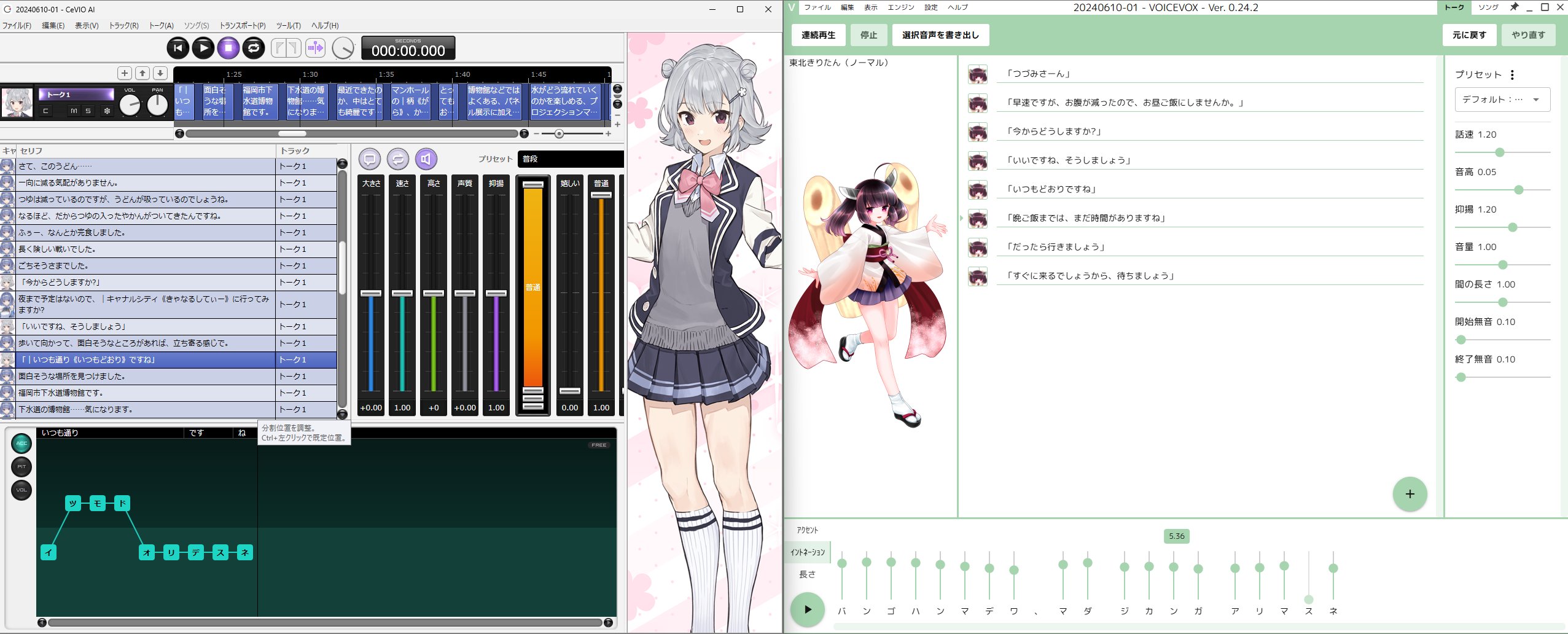Image resolution: width=1568 pixels, height=634 pixels.
Task: Click the character icon beside 「晩ご飯までは、まだ時間がありますね」
Action: (x=978, y=219)
